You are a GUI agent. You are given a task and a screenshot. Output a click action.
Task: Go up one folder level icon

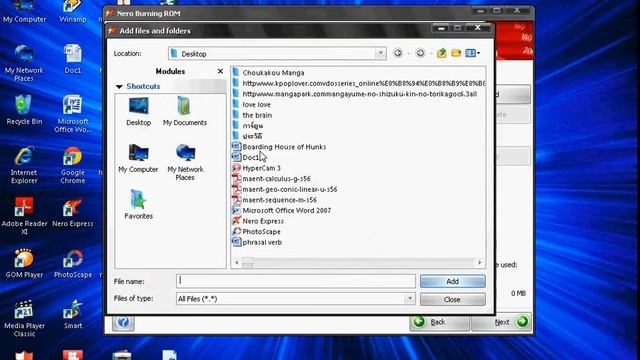pyautogui.click(x=441, y=53)
